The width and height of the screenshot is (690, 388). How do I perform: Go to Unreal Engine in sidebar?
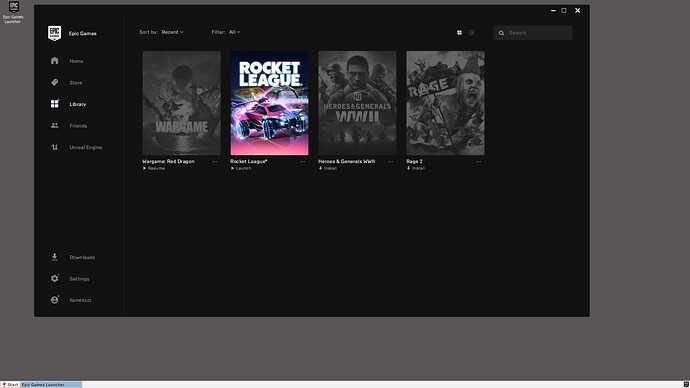pyautogui.click(x=86, y=147)
